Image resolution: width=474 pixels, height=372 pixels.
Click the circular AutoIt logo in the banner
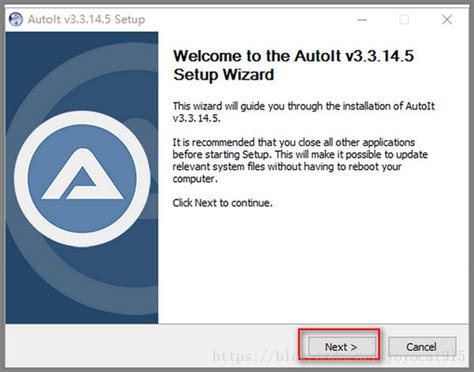click(x=82, y=179)
